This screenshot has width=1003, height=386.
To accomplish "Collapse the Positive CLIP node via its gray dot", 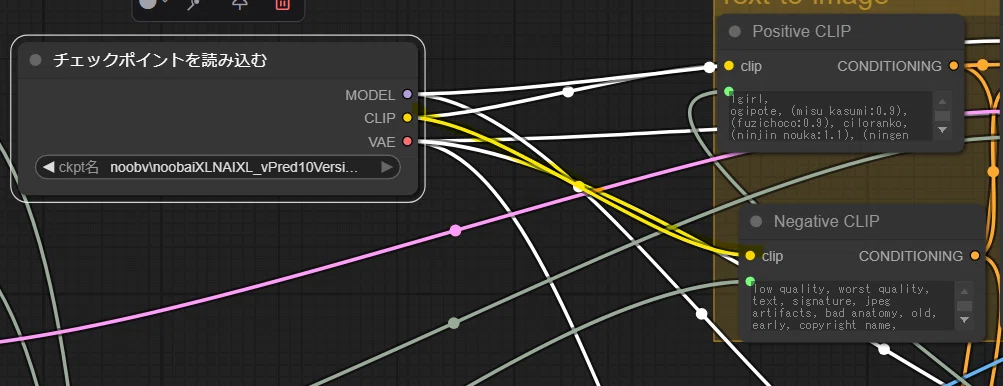I will (x=735, y=31).
